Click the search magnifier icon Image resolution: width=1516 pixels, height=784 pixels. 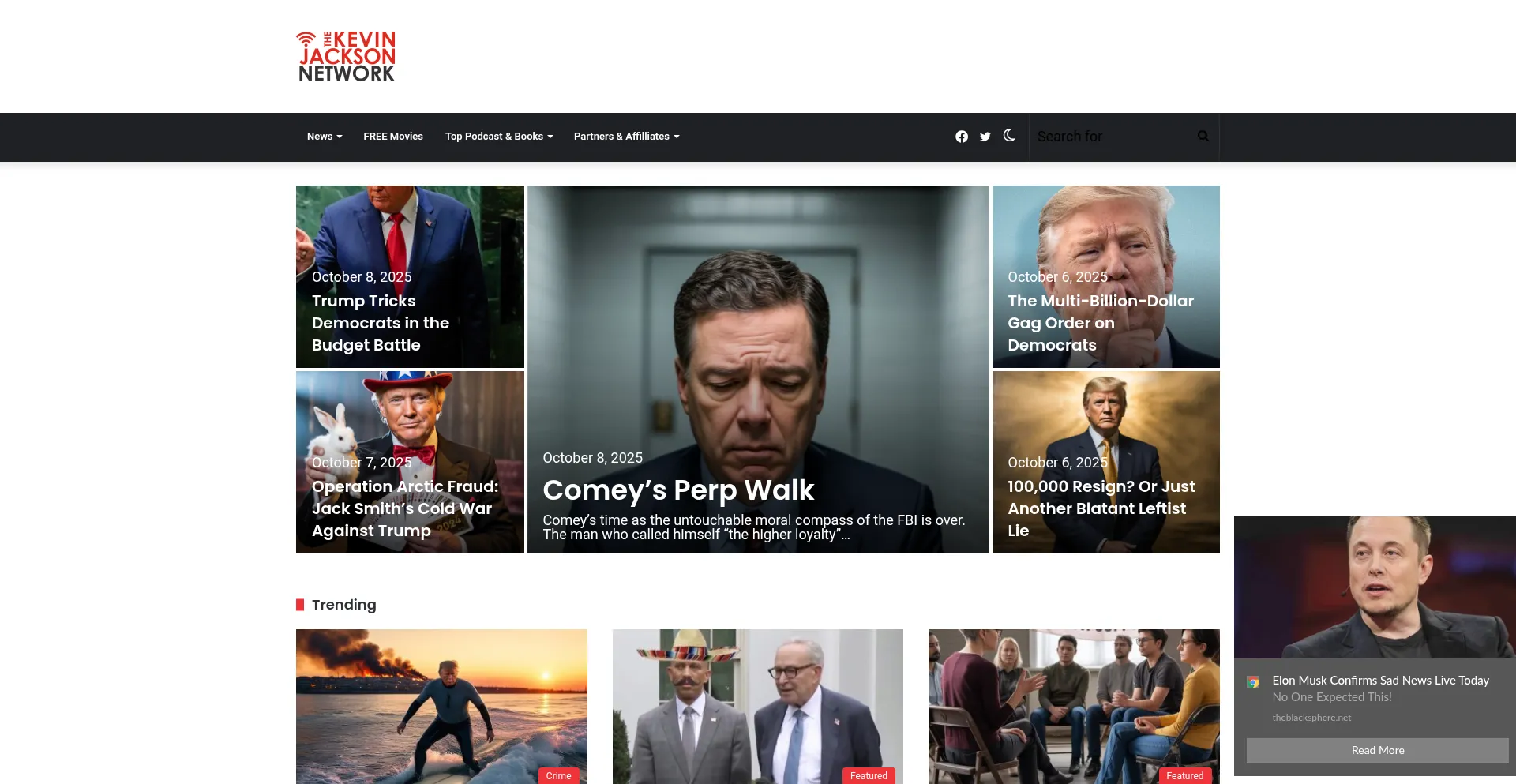1203,137
